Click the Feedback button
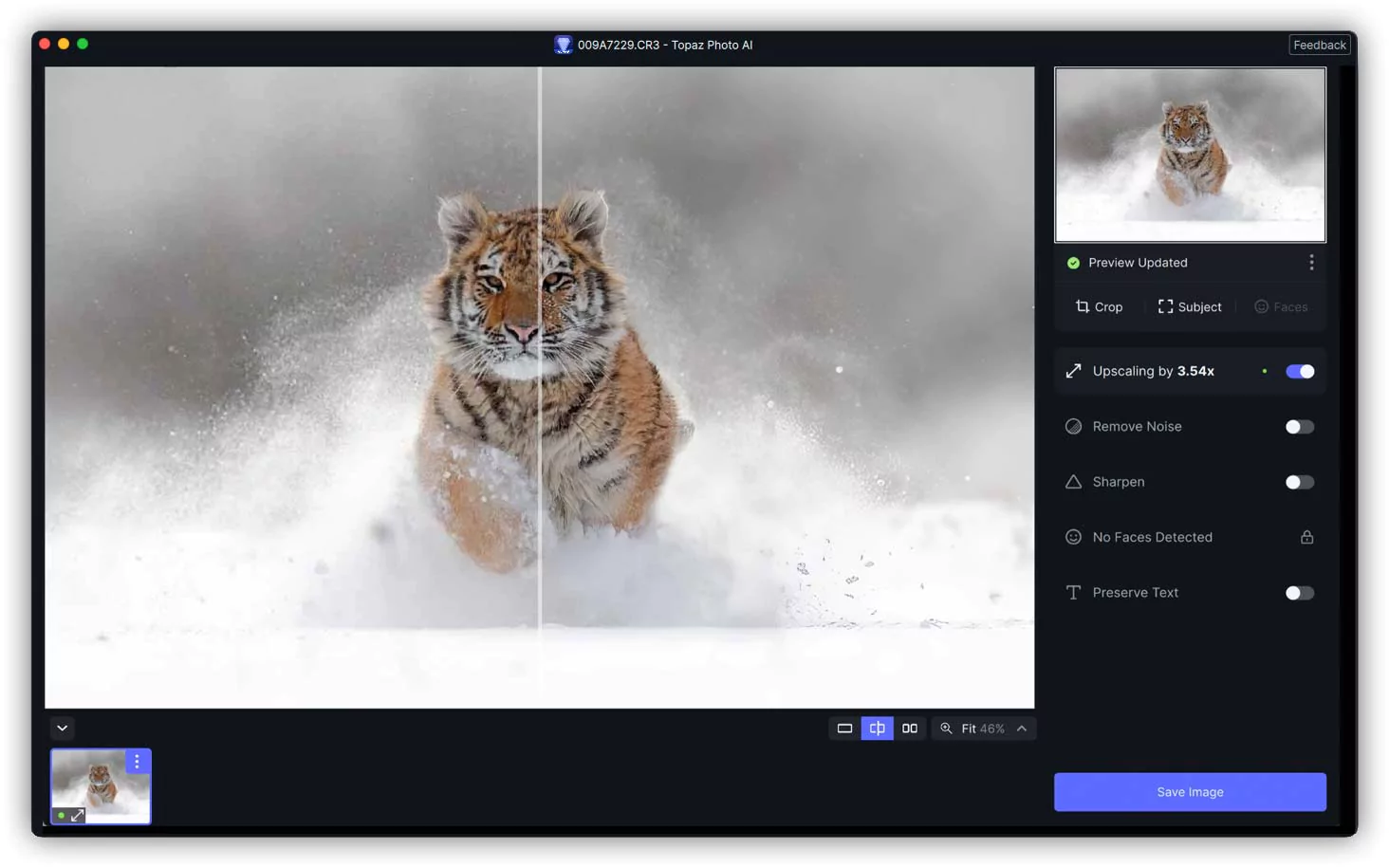Image resolution: width=1389 pixels, height=868 pixels. pos(1319,45)
